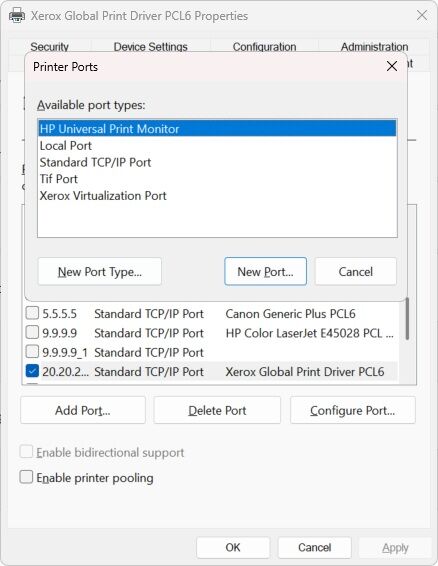Screen dimensions: 438x566
Task: Select Local Port in port types
Action: (x=217, y=145)
